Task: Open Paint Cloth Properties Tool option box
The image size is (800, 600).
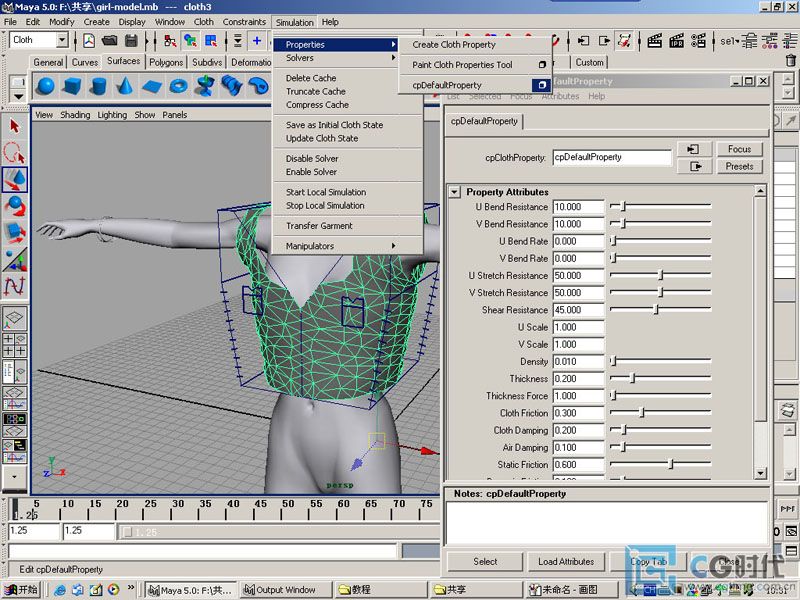Action: click(x=542, y=65)
